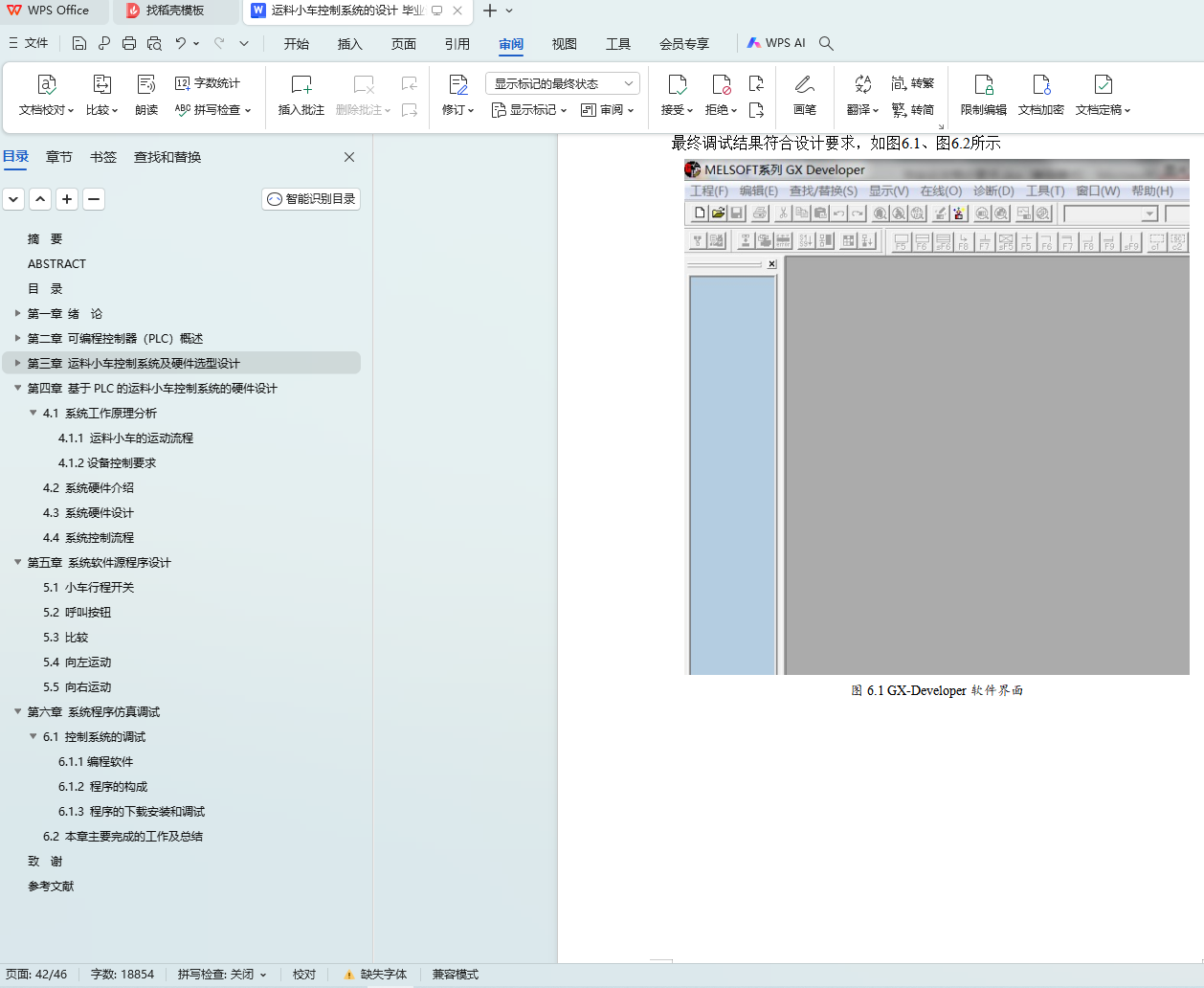Expand 第二章 可编程控制器 outline node
This screenshot has width=1204, height=988.
point(17,338)
